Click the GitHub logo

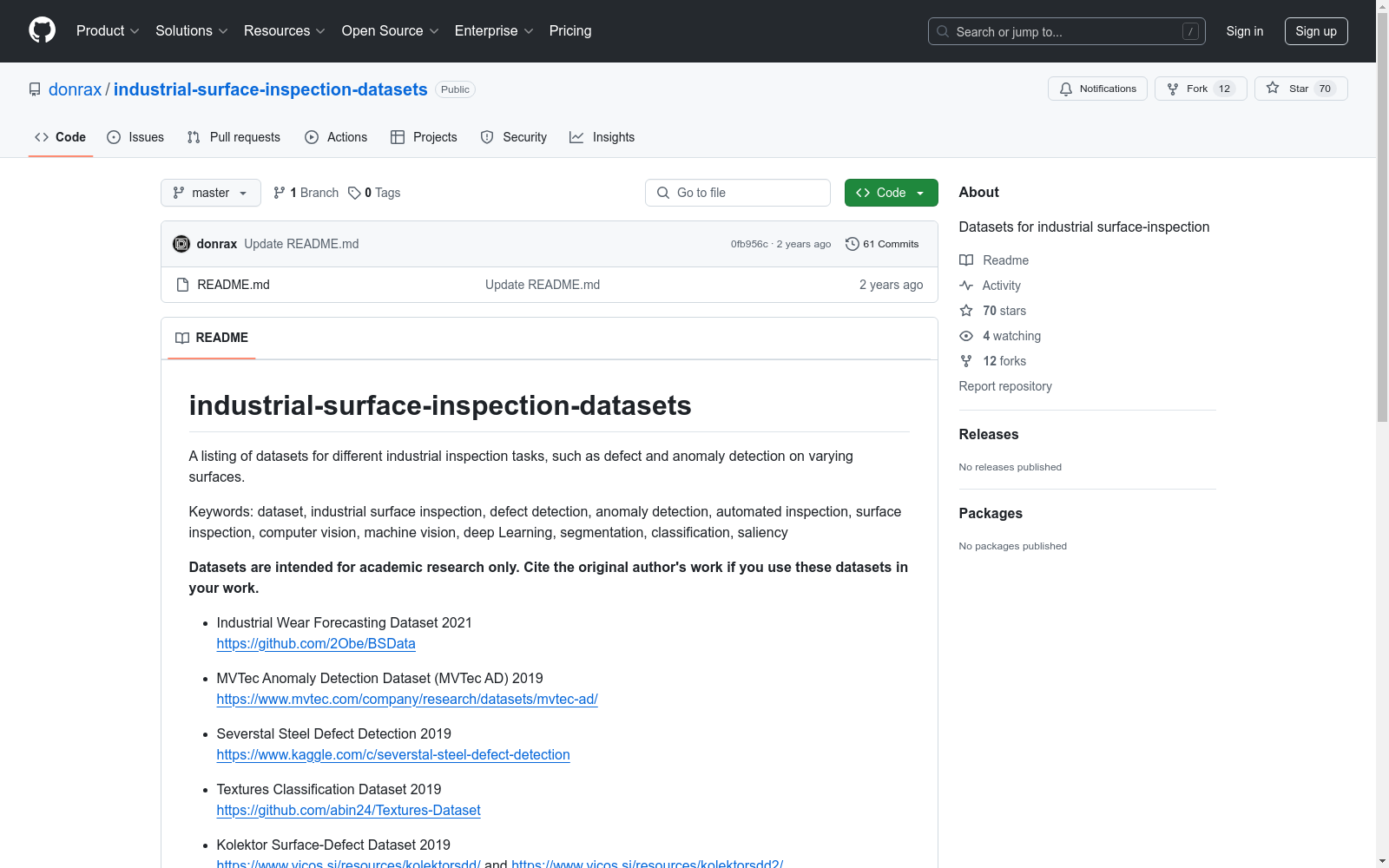42,30
